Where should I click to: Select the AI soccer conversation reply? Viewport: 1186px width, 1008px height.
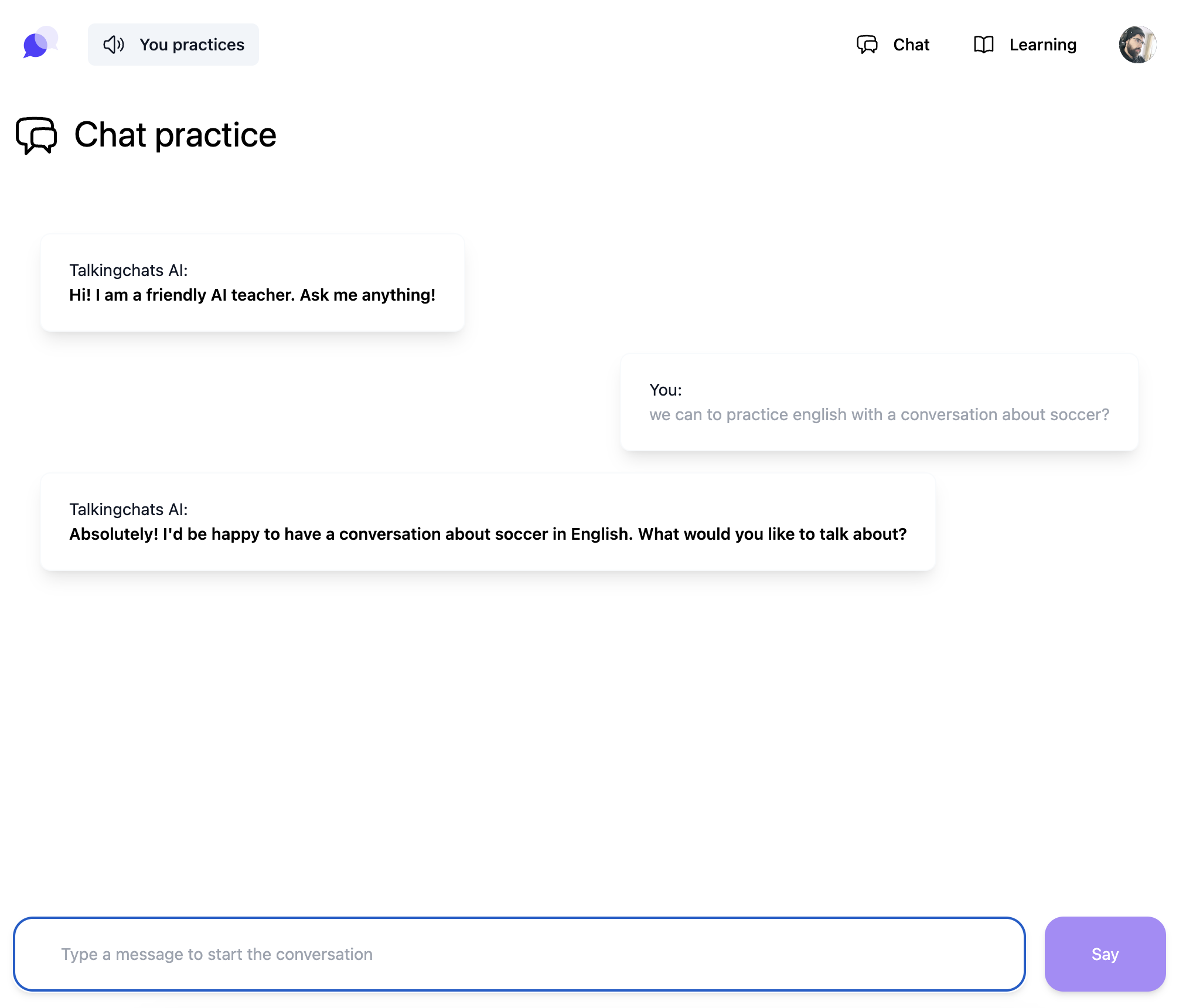coord(488,522)
